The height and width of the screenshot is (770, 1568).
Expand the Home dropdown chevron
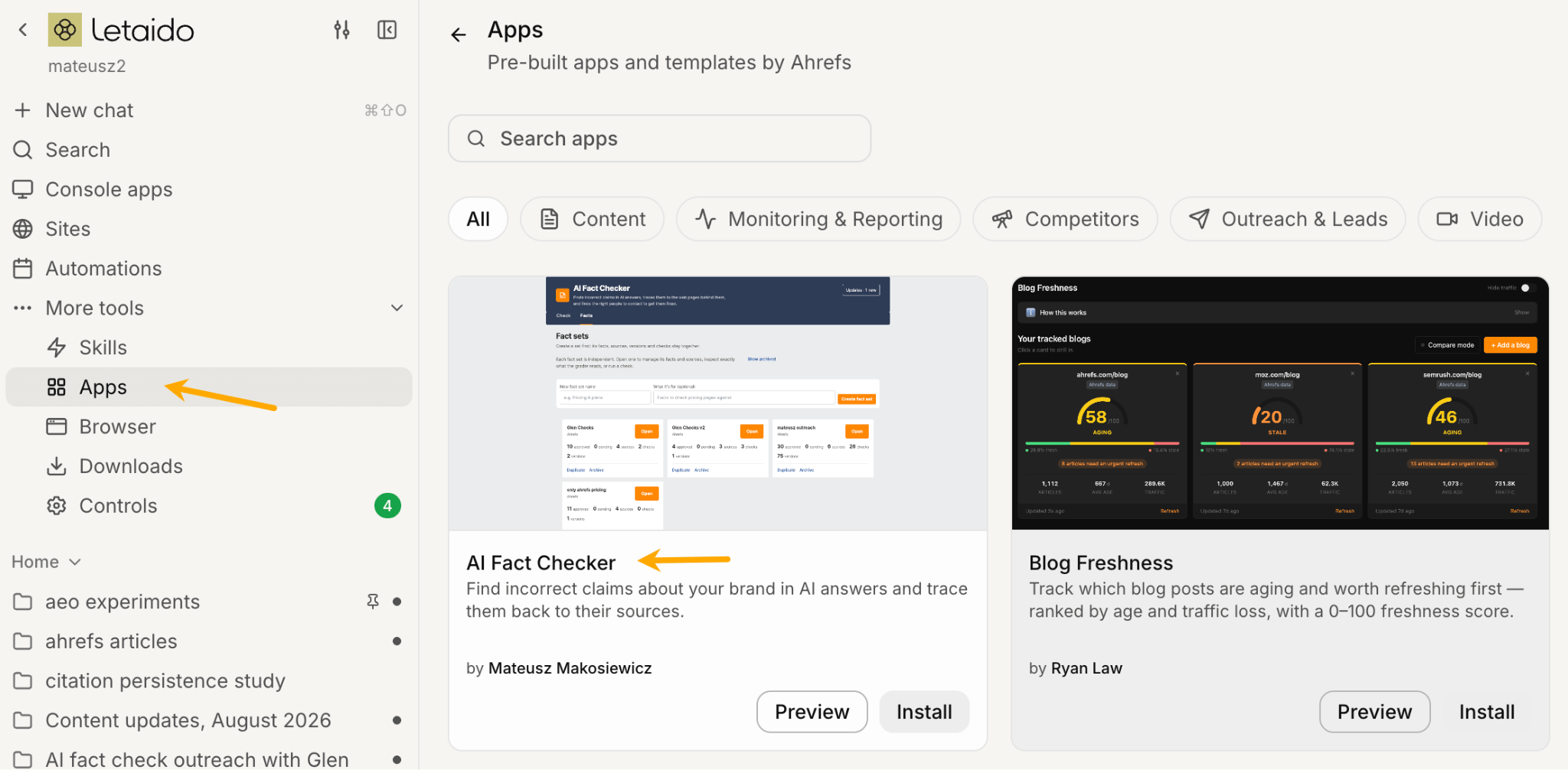pos(75,562)
